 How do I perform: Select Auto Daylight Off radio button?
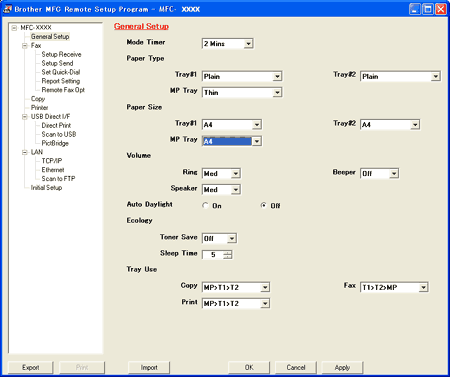[264, 206]
